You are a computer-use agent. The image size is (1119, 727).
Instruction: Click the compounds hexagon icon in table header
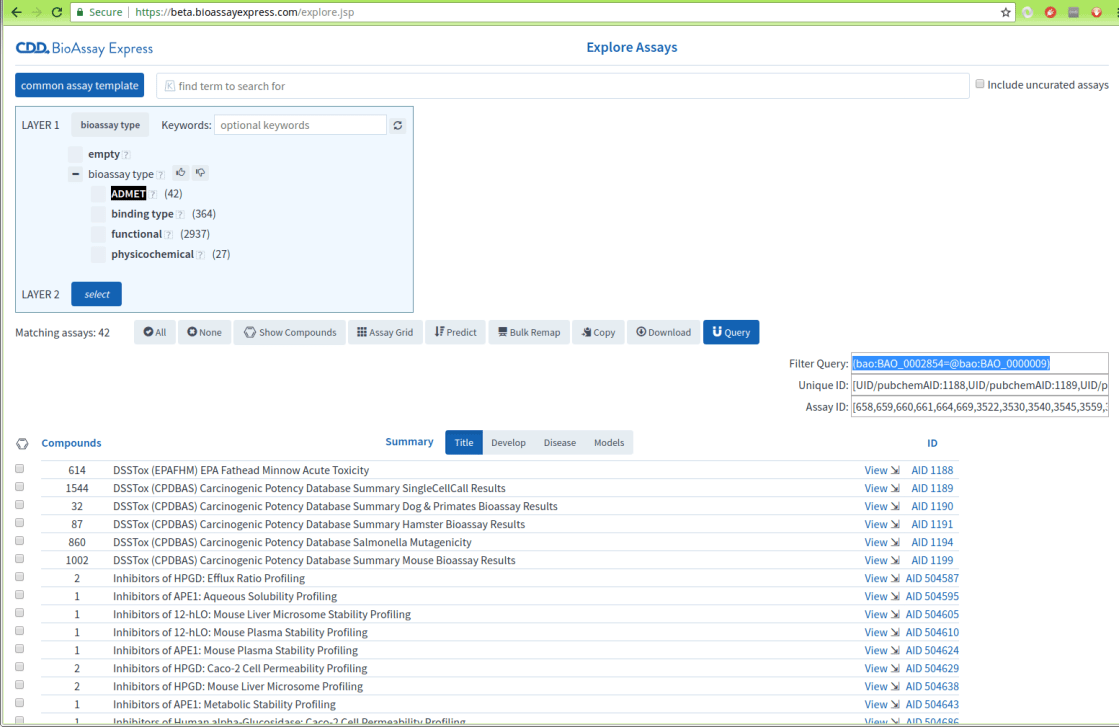pyautogui.click(x=22, y=443)
